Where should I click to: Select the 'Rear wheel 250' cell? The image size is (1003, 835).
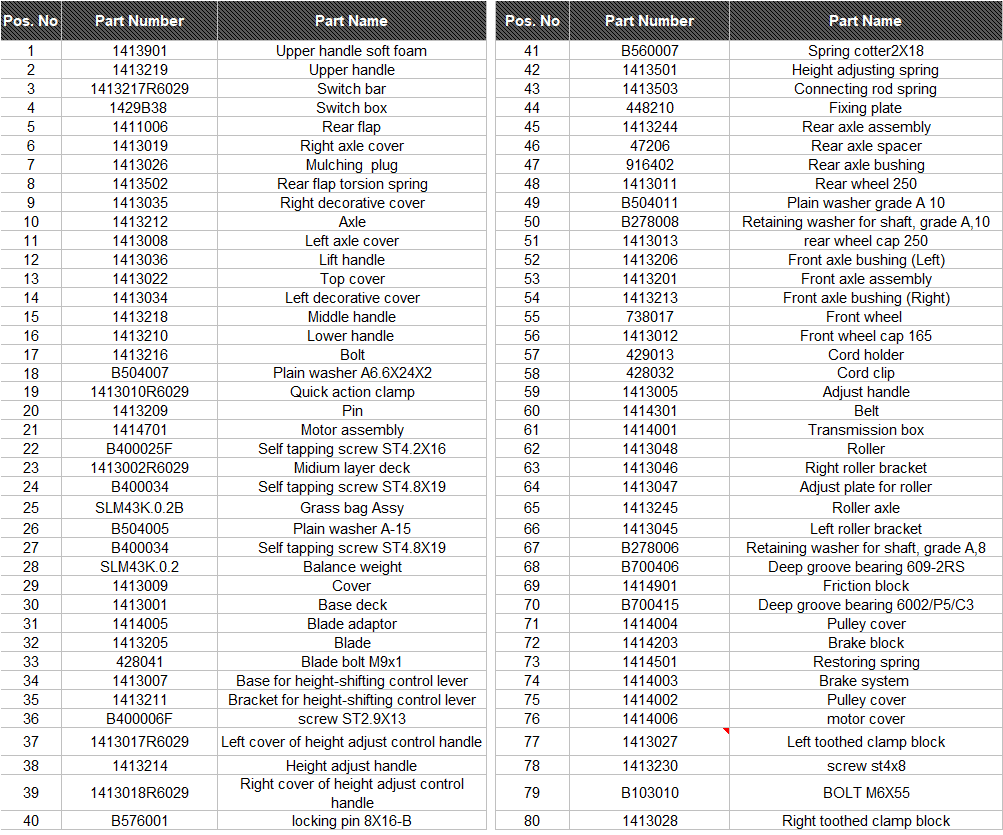tap(865, 184)
